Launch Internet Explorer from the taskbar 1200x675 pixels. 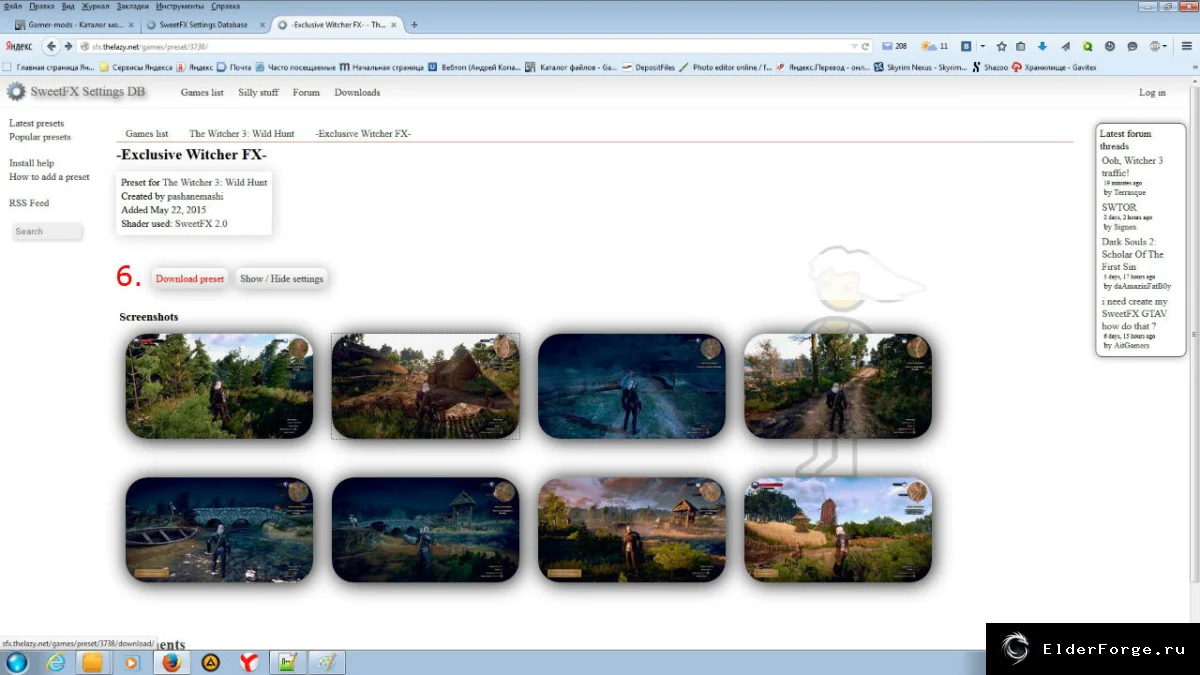point(56,662)
